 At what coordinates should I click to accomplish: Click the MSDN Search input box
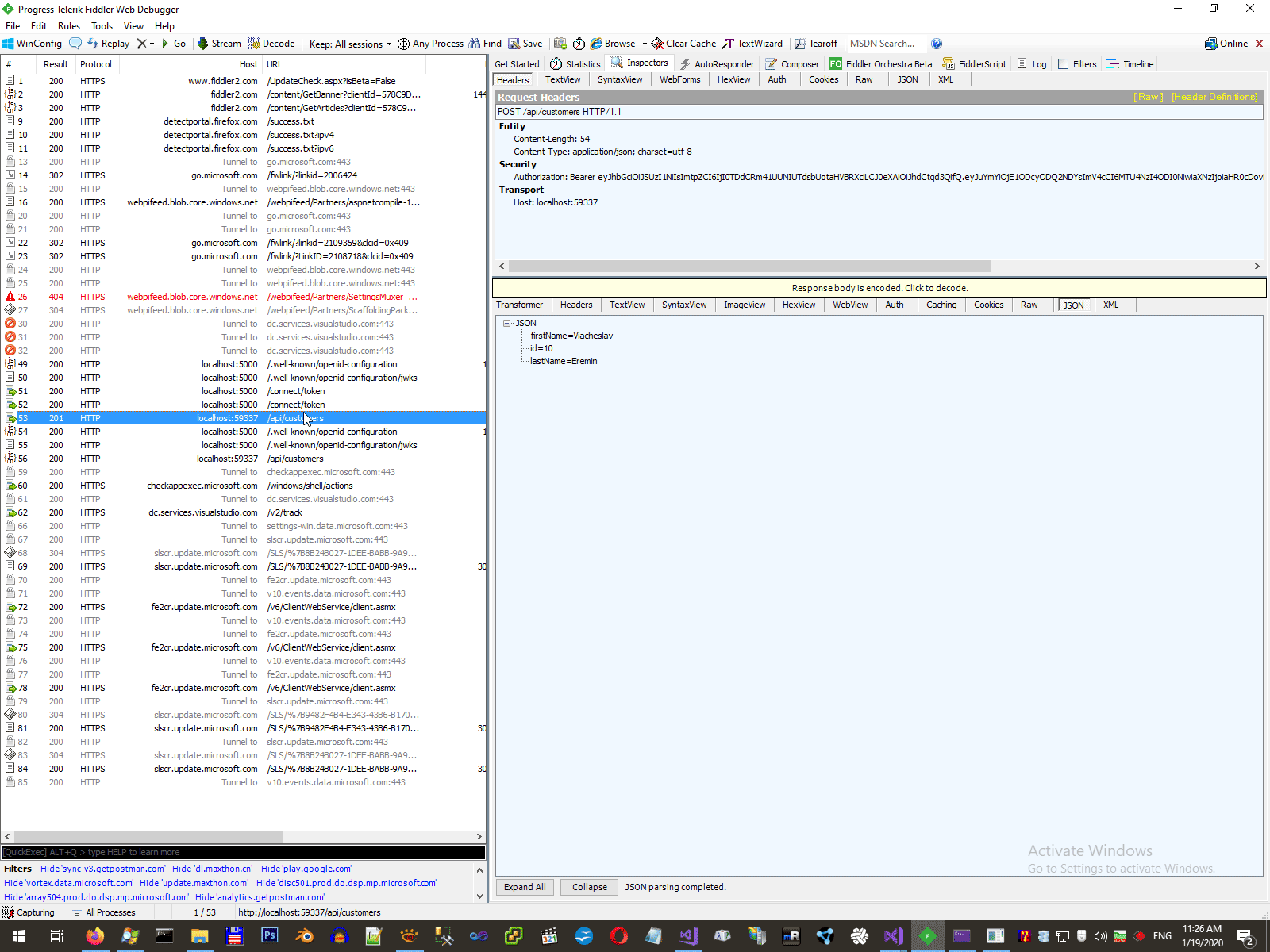(887, 44)
